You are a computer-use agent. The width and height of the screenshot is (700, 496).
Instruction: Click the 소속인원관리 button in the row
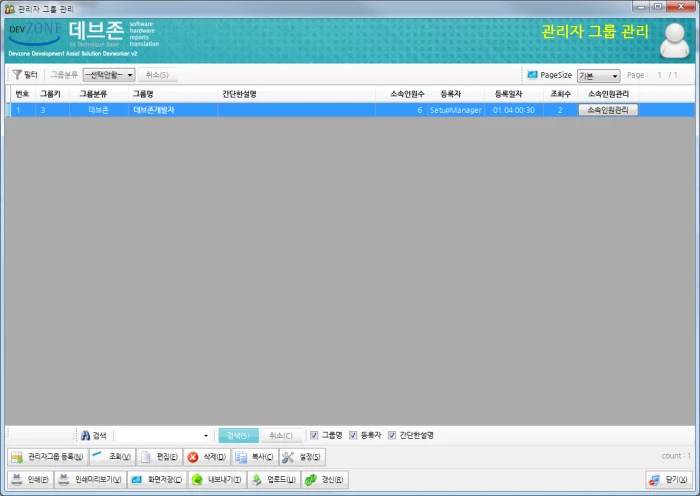[608, 110]
